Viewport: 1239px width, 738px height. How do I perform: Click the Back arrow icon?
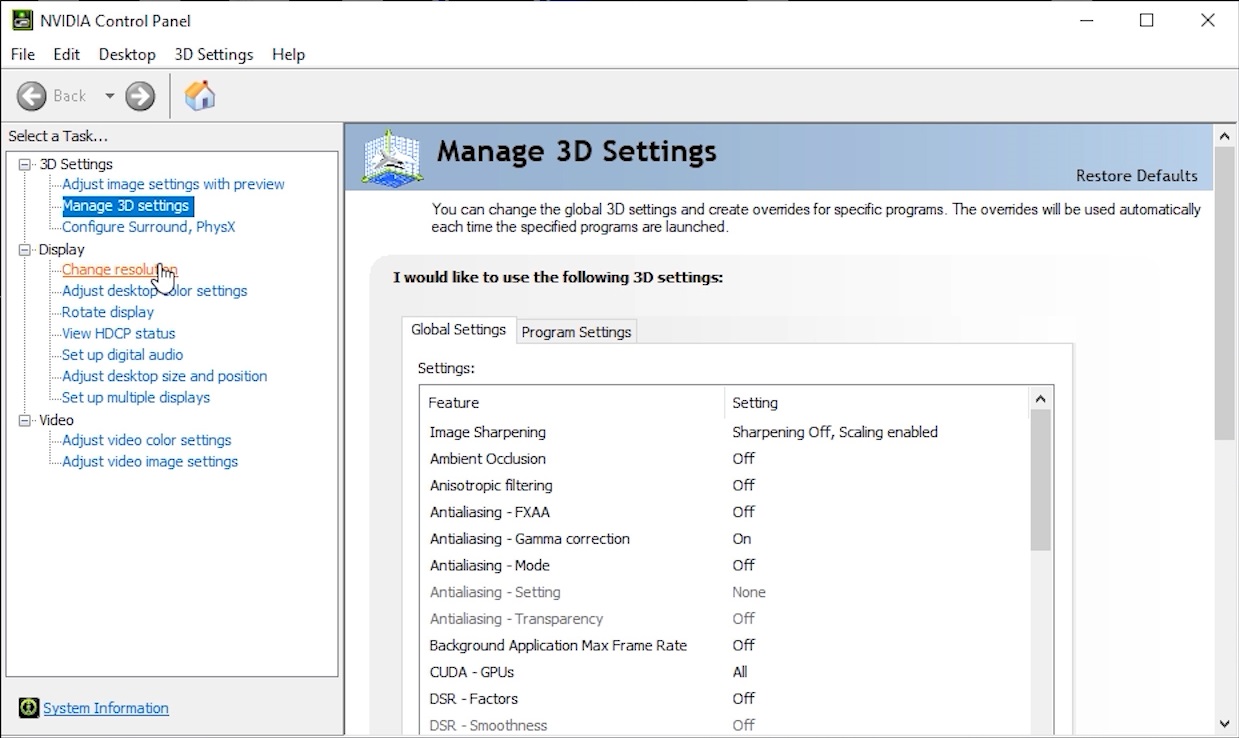pos(32,96)
